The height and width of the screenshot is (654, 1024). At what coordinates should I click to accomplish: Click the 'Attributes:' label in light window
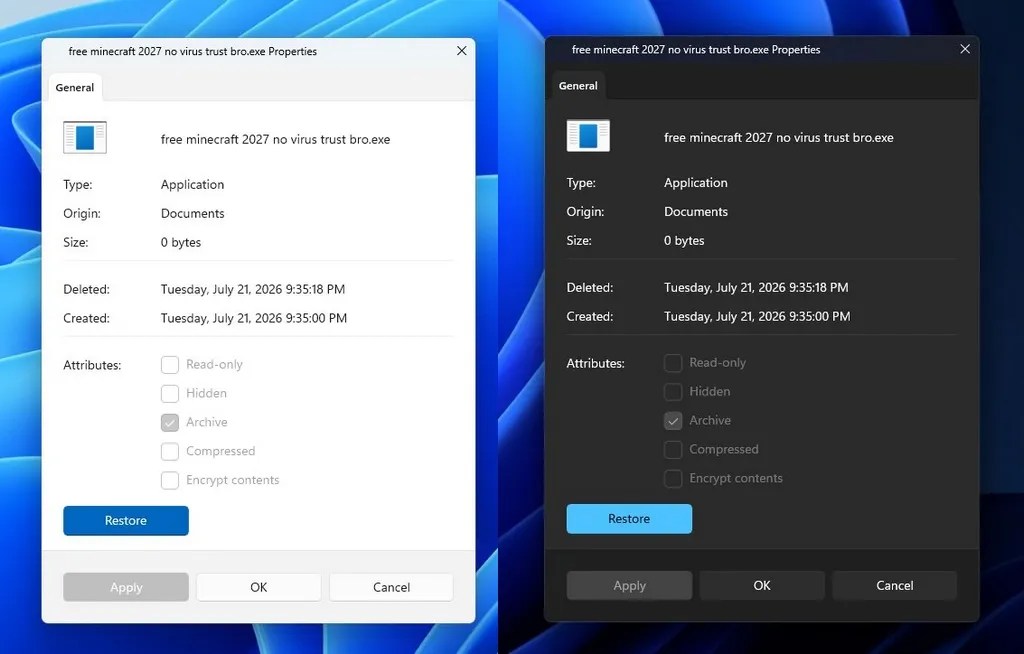pyautogui.click(x=92, y=365)
